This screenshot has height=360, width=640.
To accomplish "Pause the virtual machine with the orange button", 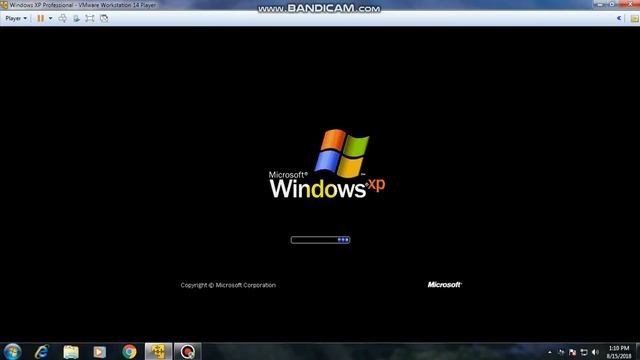I will click(40, 18).
